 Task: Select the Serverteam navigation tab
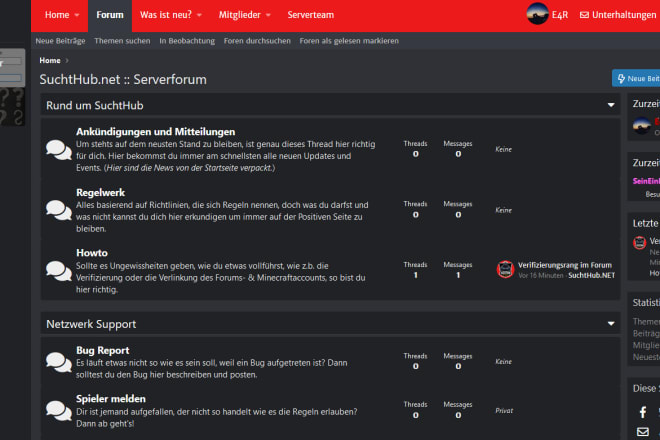311,15
